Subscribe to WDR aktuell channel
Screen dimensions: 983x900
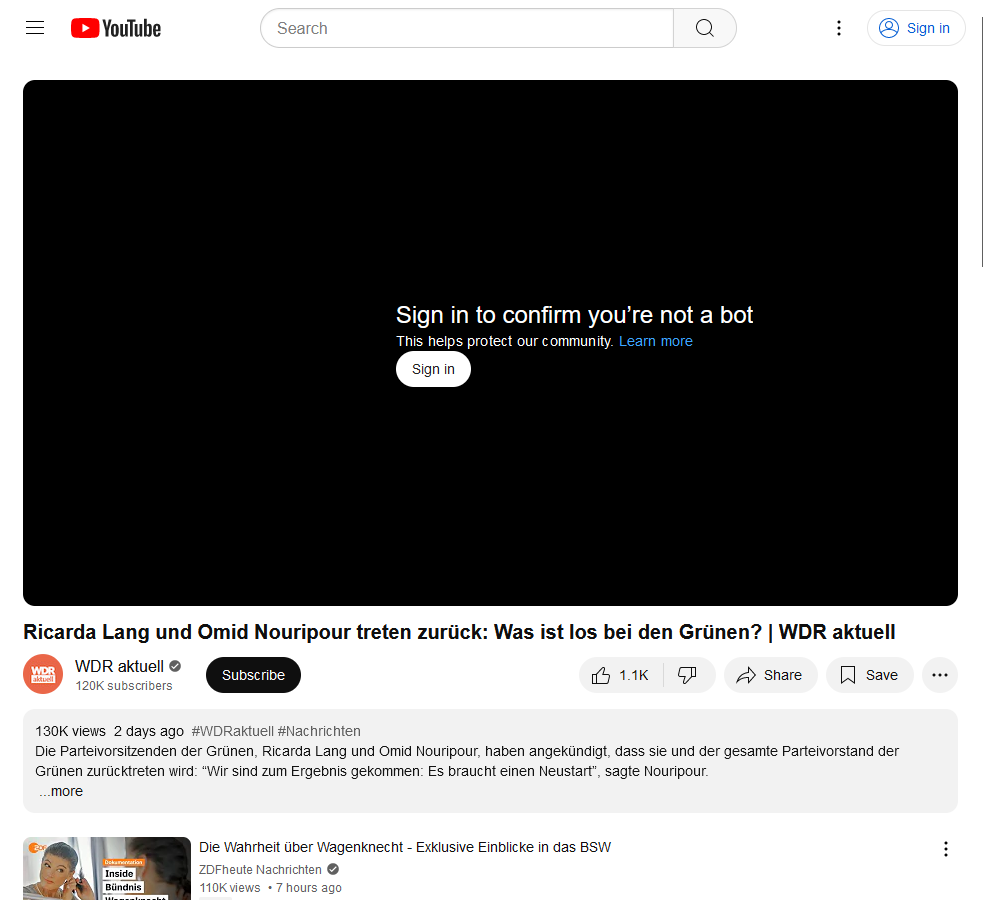coord(253,675)
